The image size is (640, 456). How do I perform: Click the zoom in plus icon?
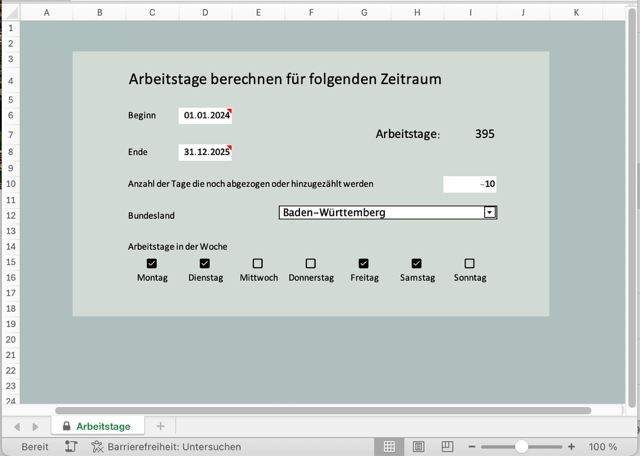click(x=572, y=447)
